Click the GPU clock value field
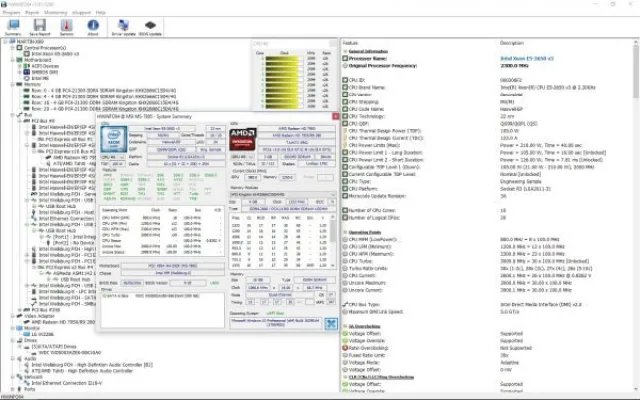 point(253,177)
